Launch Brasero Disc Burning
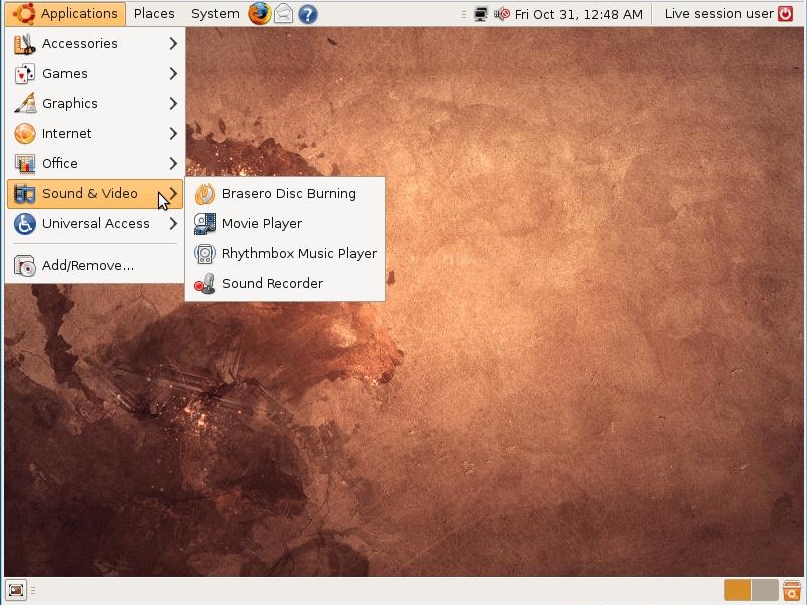Image resolution: width=807 pixels, height=605 pixels. pos(285,194)
